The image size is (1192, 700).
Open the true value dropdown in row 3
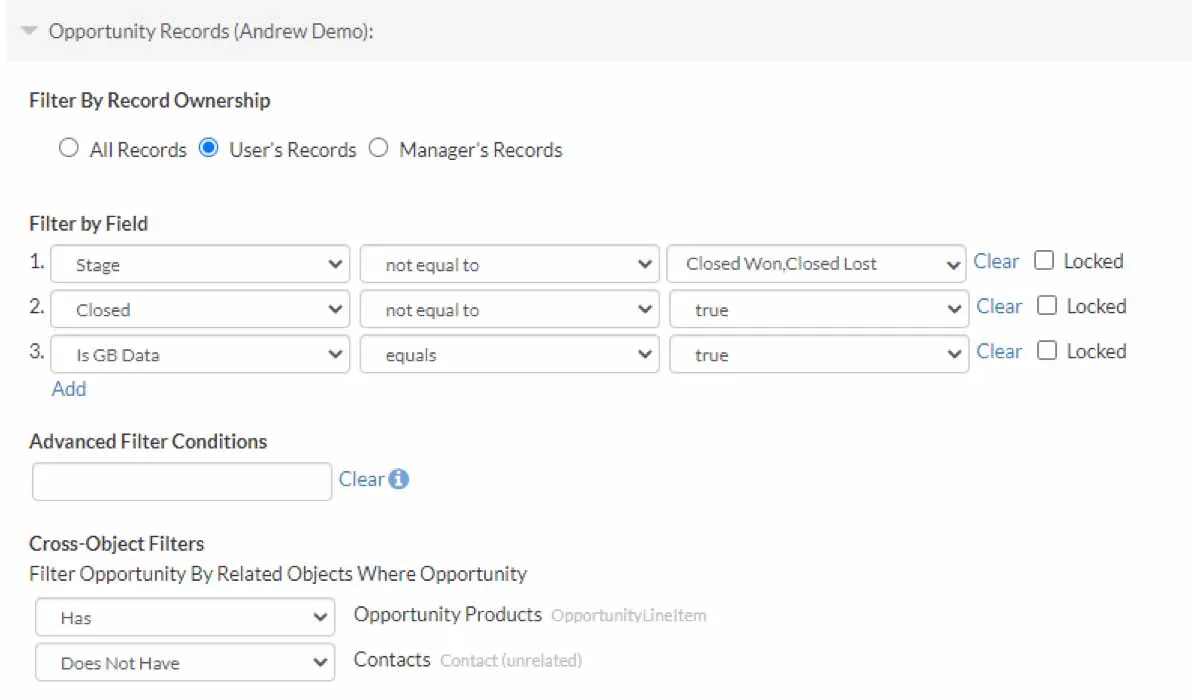point(819,353)
